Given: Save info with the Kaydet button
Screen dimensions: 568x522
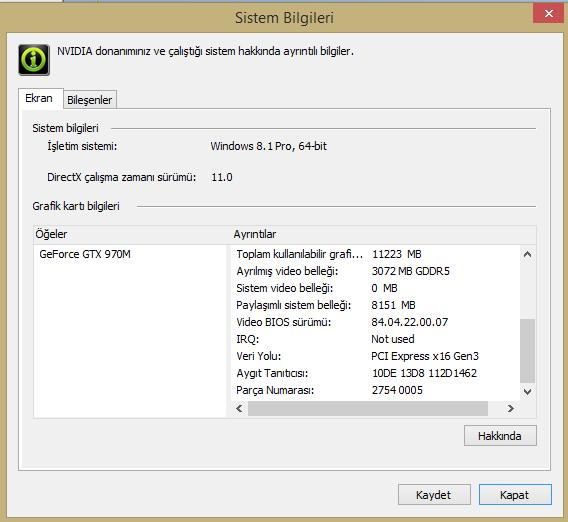Looking at the screenshot, I should pos(434,495).
